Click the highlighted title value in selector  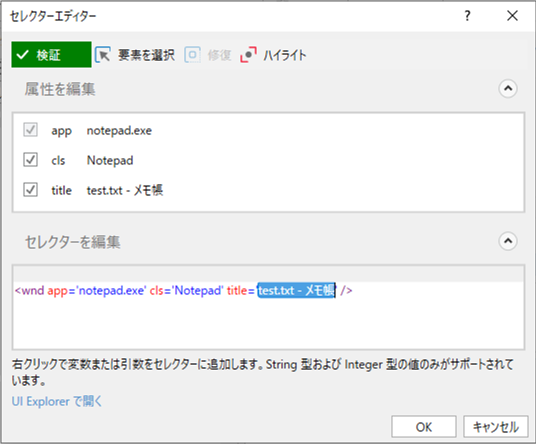296,291
